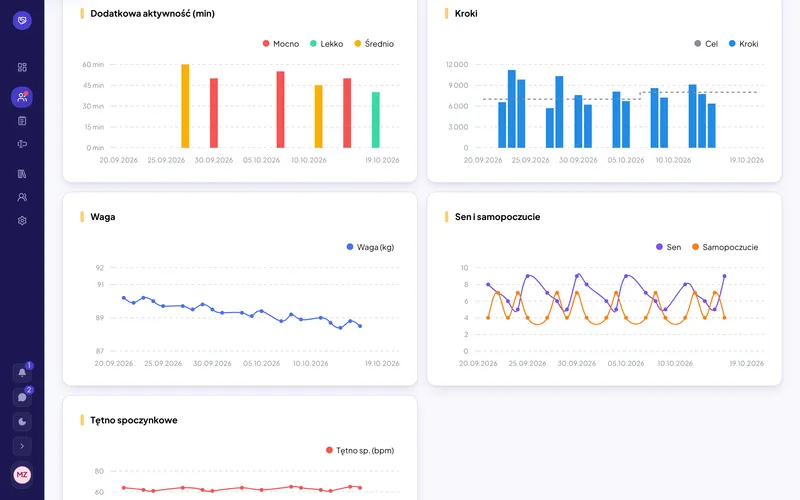The width and height of the screenshot is (800, 500).
Task: Toggle the Kroki legend series in chart
Action: [743, 44]
